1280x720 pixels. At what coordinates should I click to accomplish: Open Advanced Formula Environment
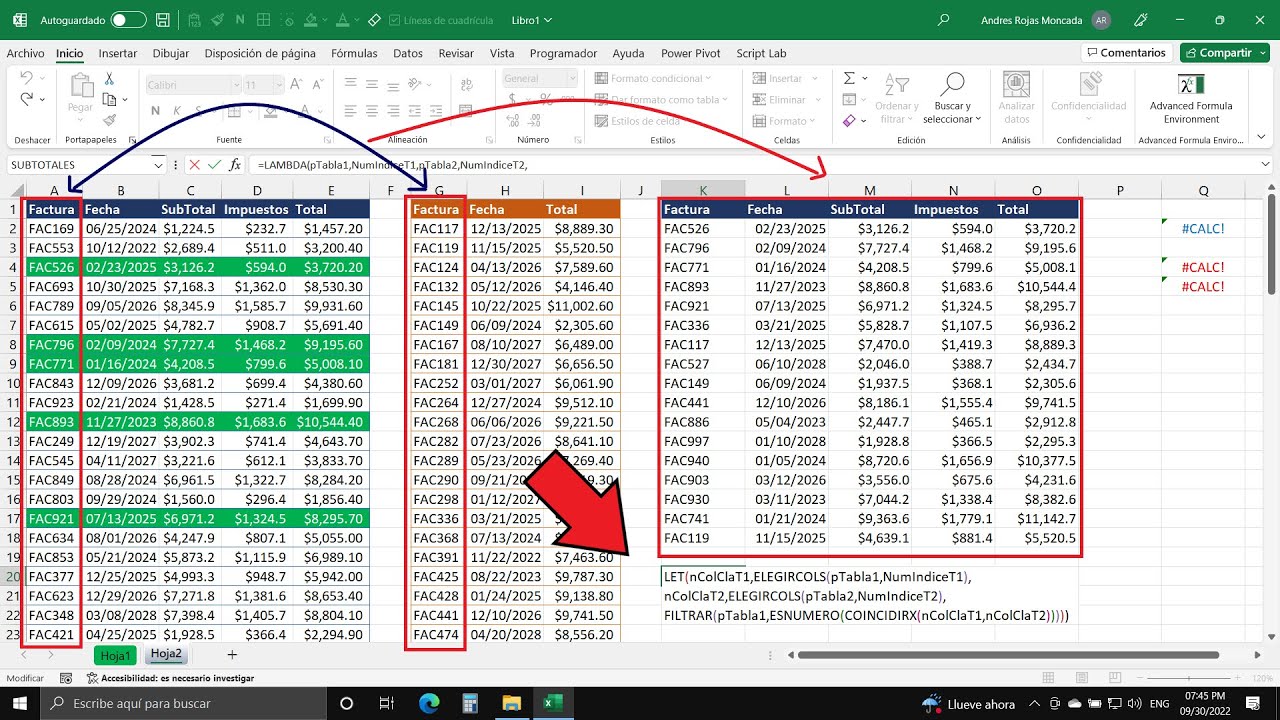(x=1191, y=98)
